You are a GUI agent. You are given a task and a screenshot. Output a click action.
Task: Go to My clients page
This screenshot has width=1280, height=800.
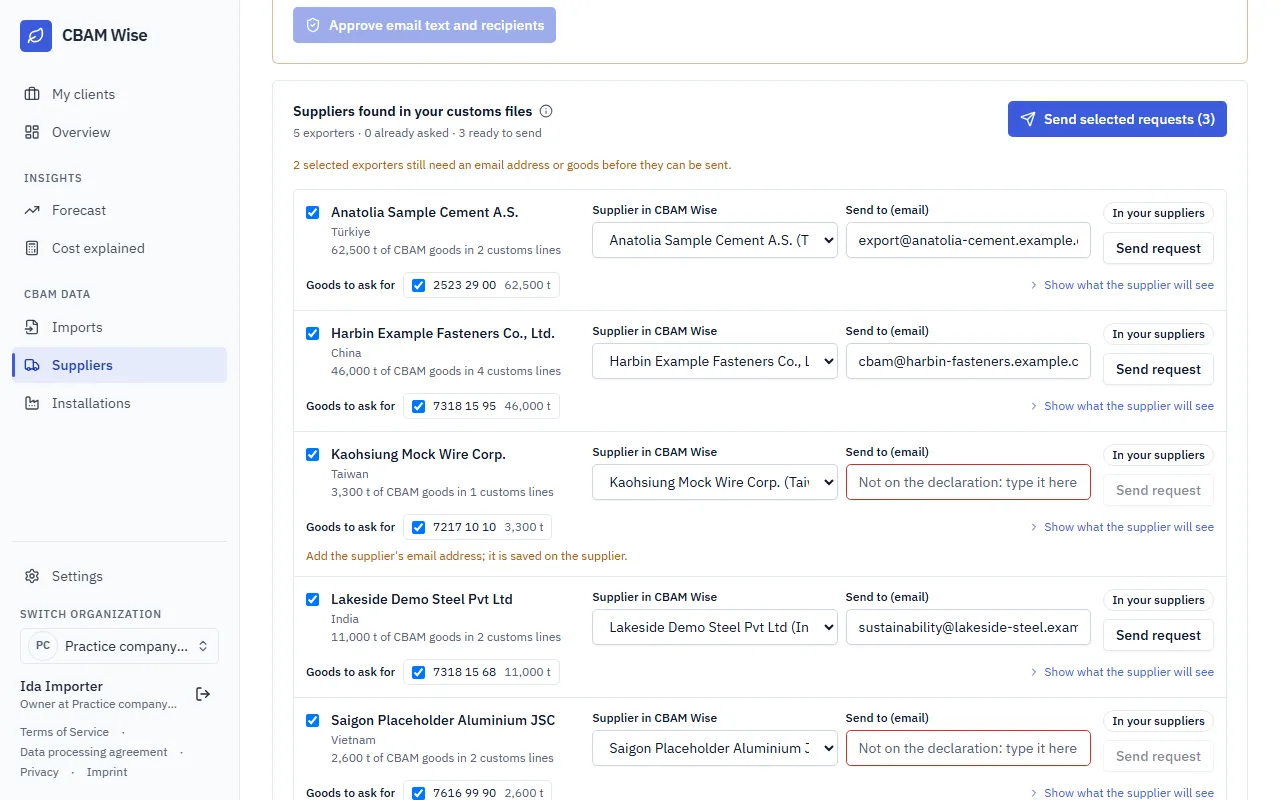pyautogui.click(x=119, y=94)
